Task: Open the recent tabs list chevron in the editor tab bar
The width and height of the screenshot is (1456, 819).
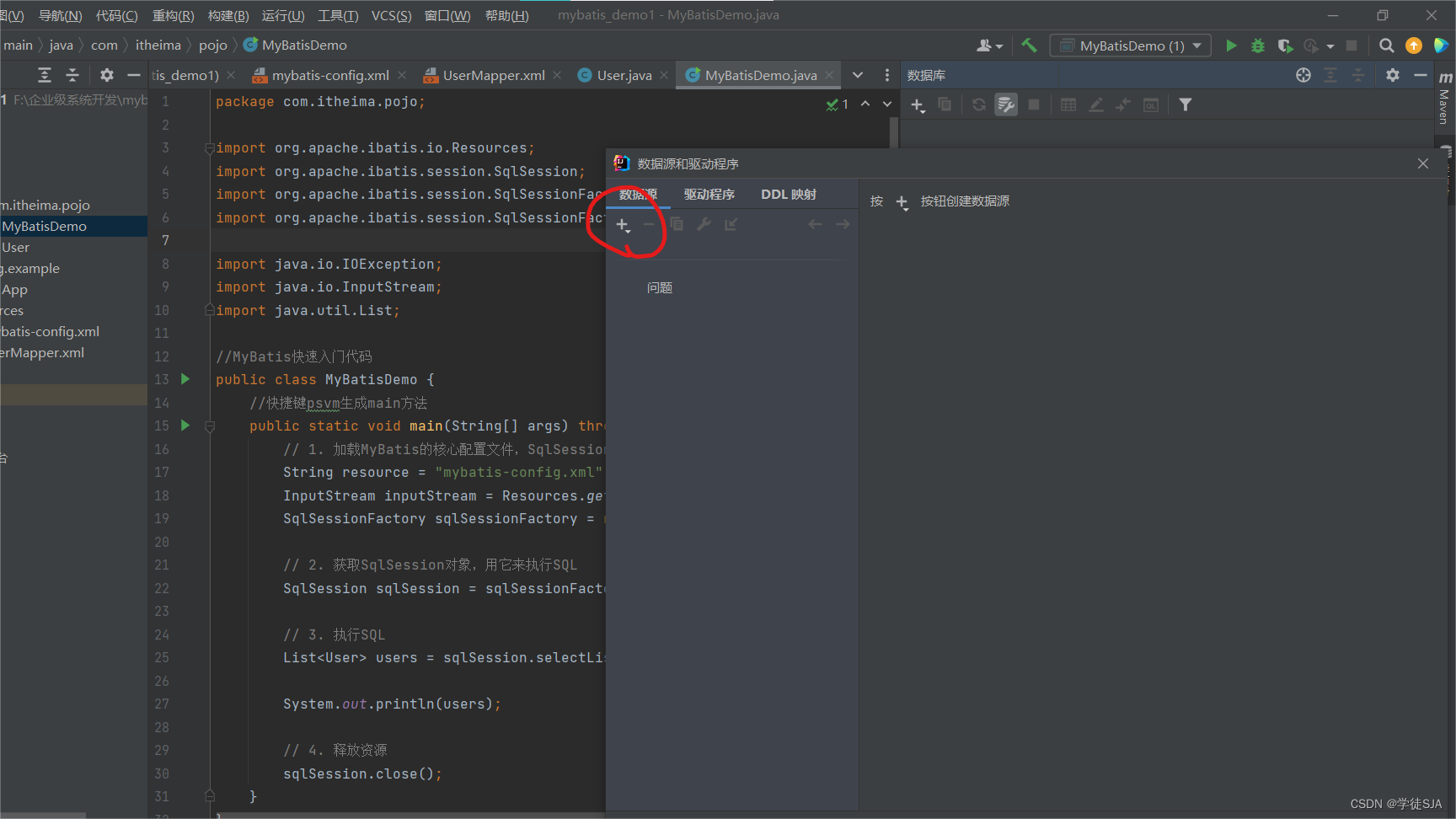Action: pos(858,75)
